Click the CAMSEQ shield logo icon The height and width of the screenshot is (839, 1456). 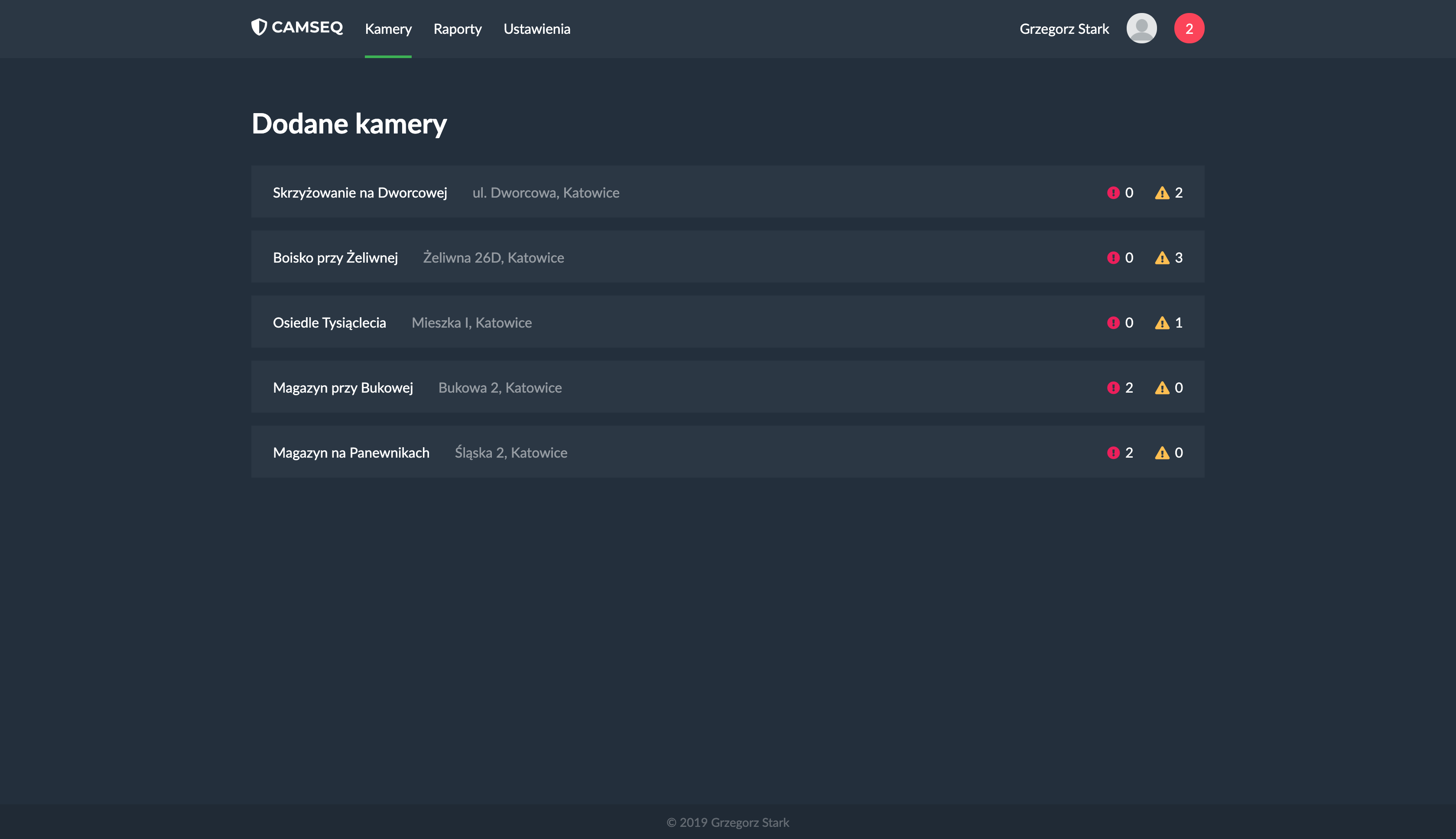(259, 27)
